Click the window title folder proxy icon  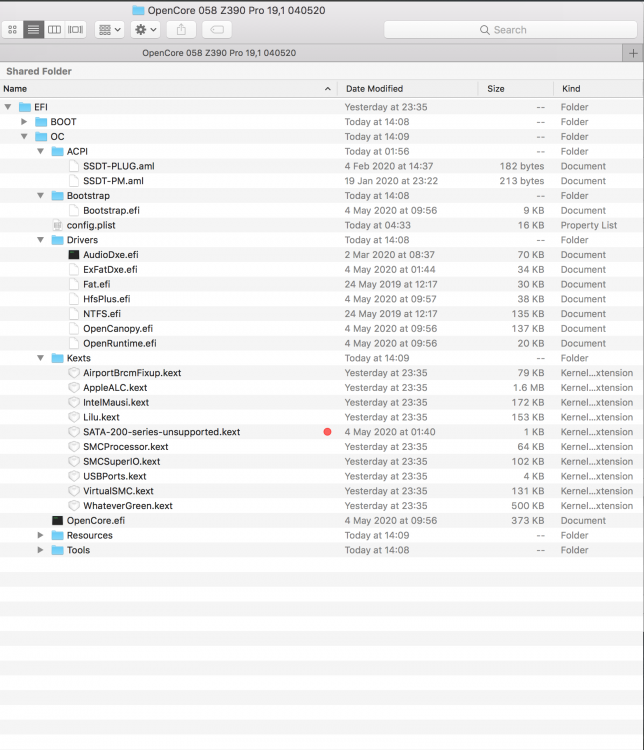click(138, 10)
